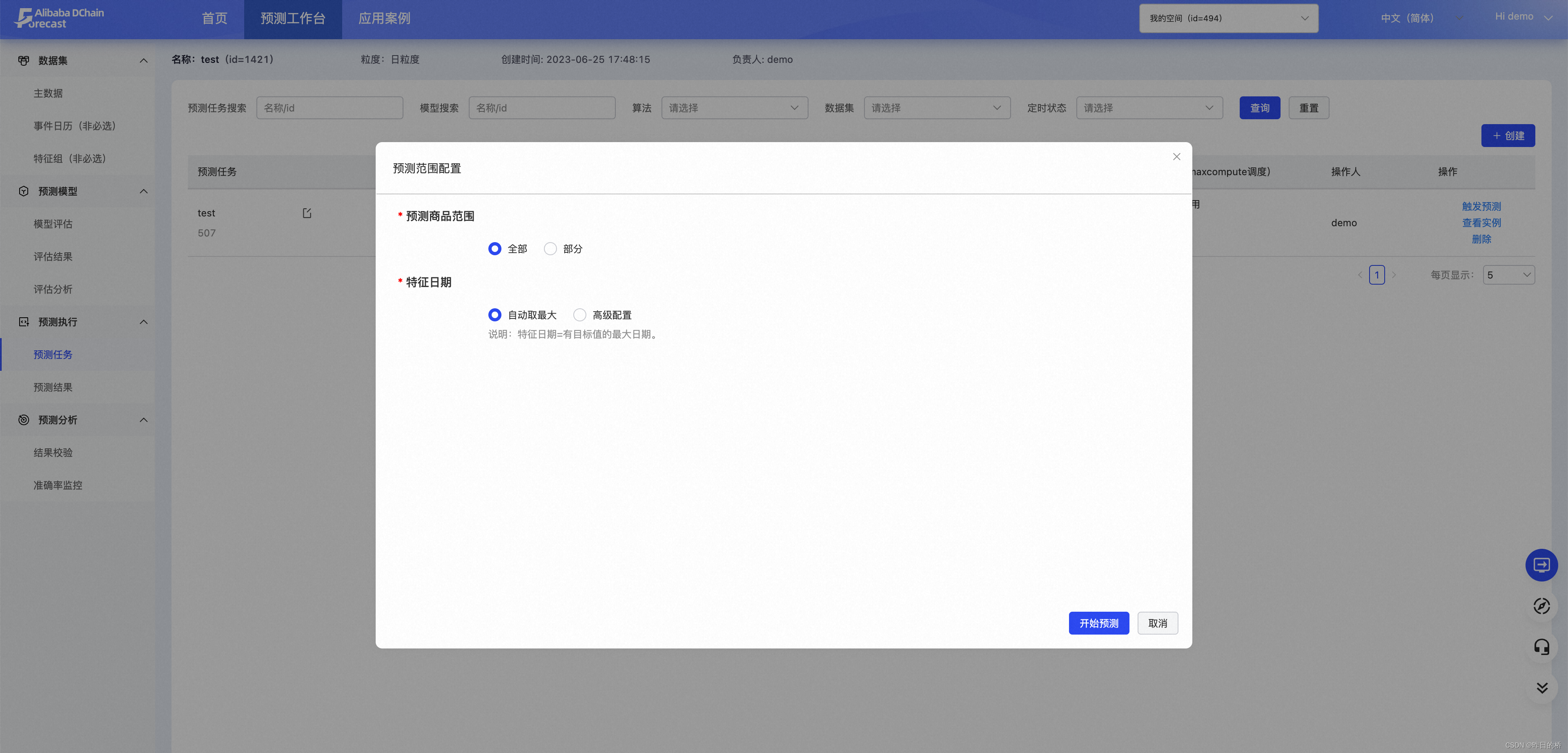
Task: Click the 操作人 column header
Action: 1345,172
